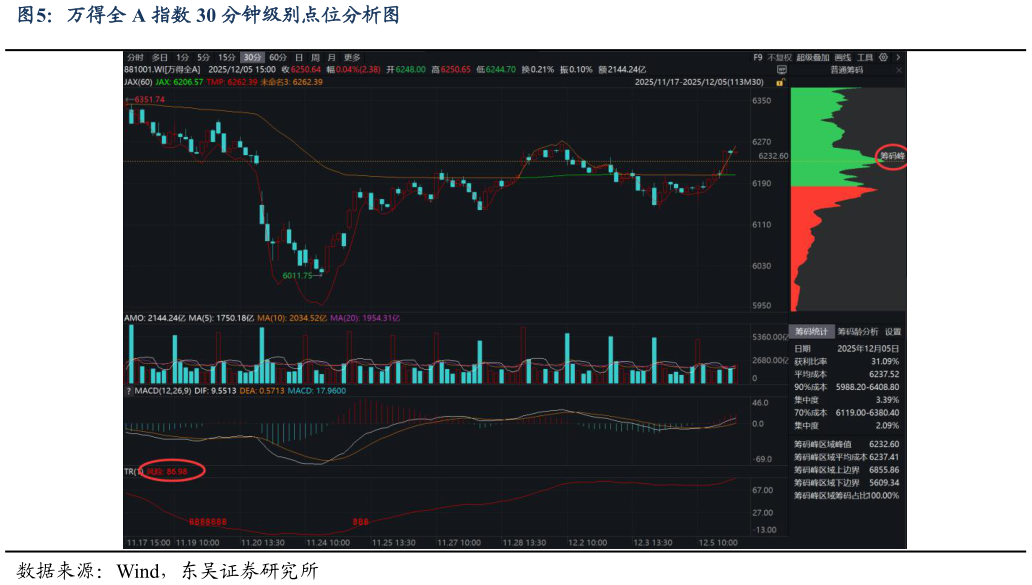Click the AMO: 2144.24亿 volume label
The width and height of the screenshot is (1032, 585).
tap(155, 318)
